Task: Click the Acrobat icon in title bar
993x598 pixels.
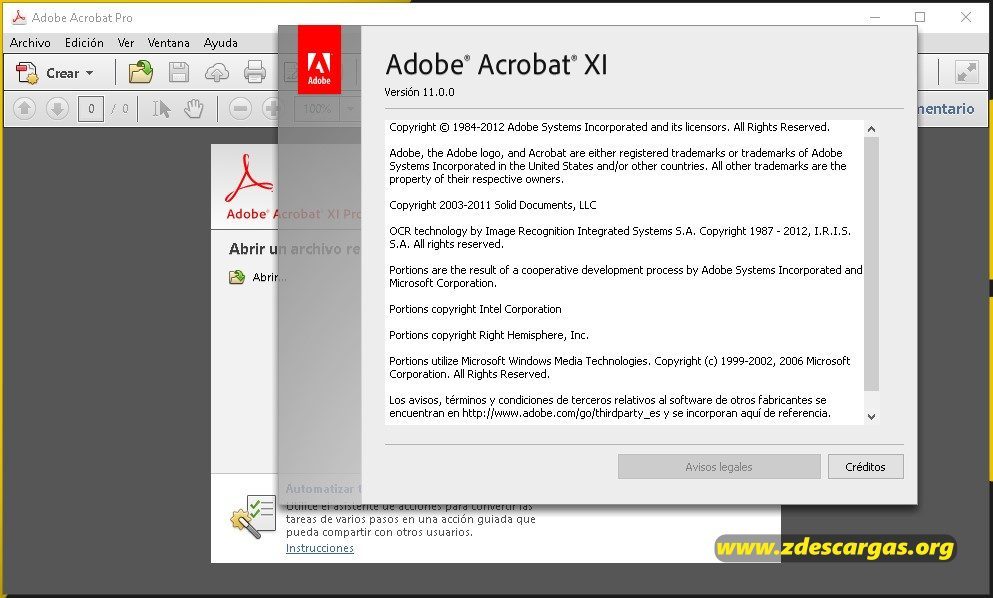Action: [19, 17]
